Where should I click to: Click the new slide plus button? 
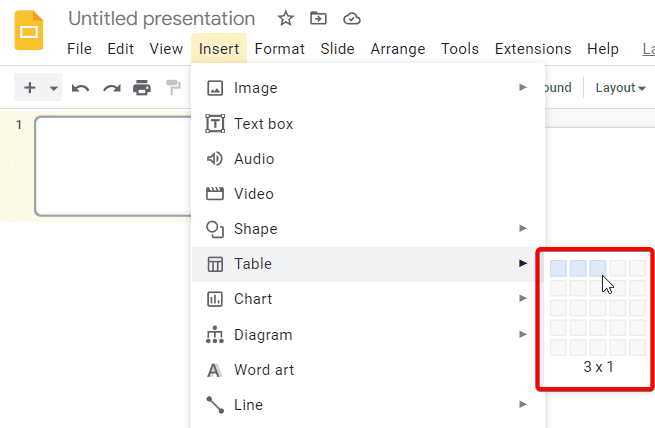coord(30,88)
